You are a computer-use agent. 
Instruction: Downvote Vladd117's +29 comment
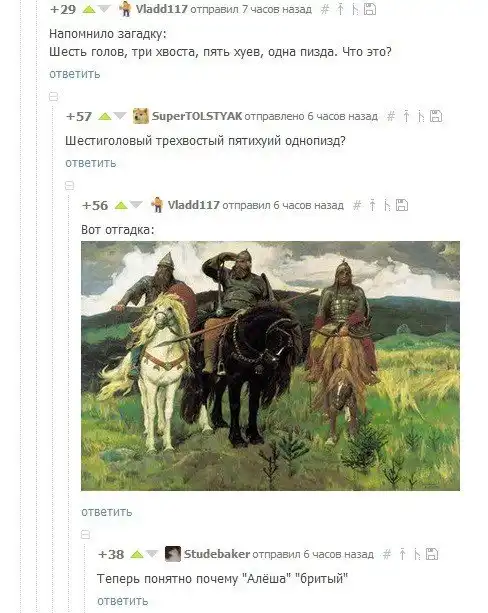(x=104, y=9)
